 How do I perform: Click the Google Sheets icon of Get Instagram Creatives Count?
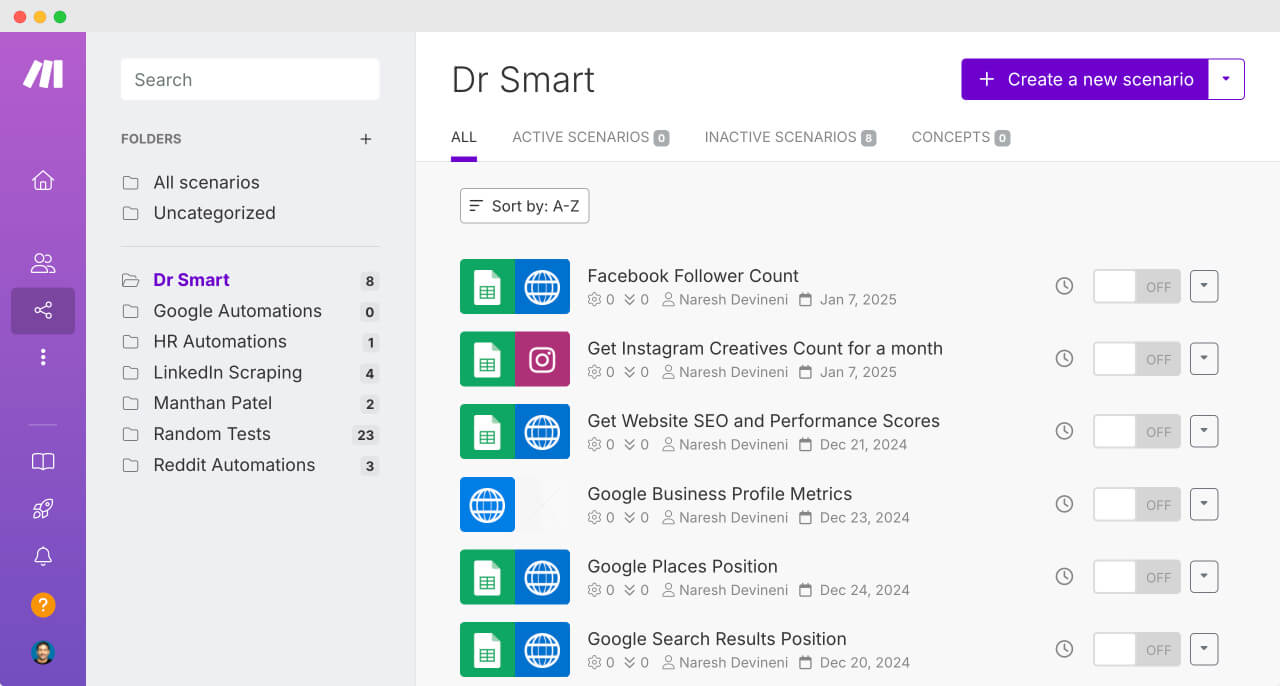pyautogui.click(x=487, y=359)
